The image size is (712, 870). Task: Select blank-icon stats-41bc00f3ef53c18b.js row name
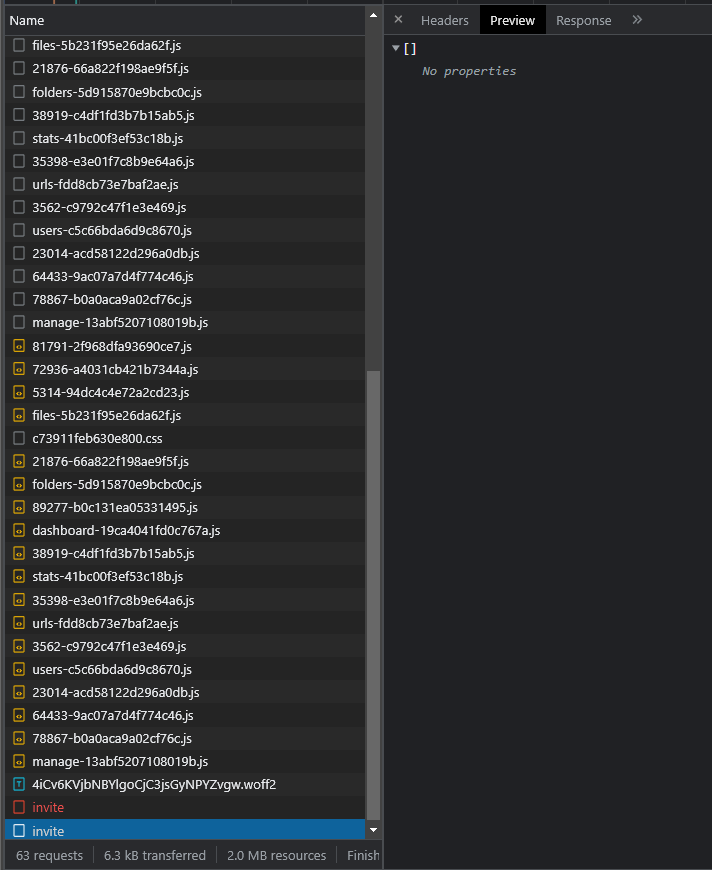point(107,138)
